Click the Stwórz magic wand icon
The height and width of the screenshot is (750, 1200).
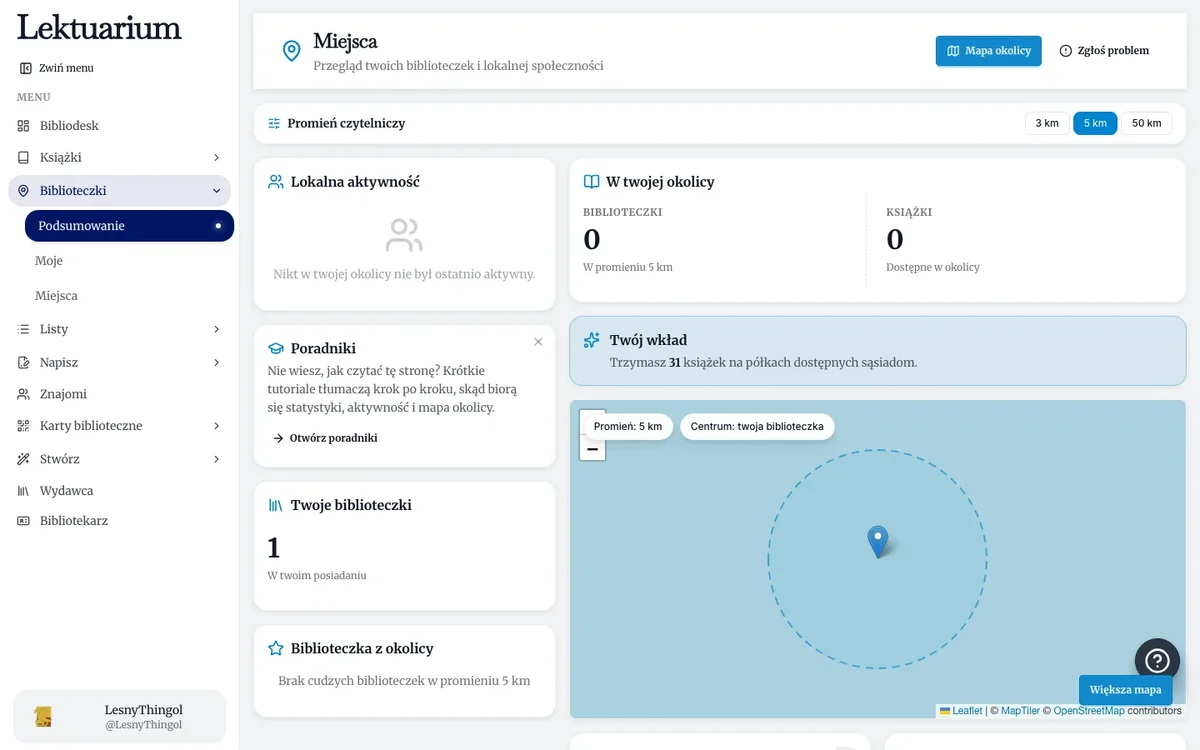23,459
